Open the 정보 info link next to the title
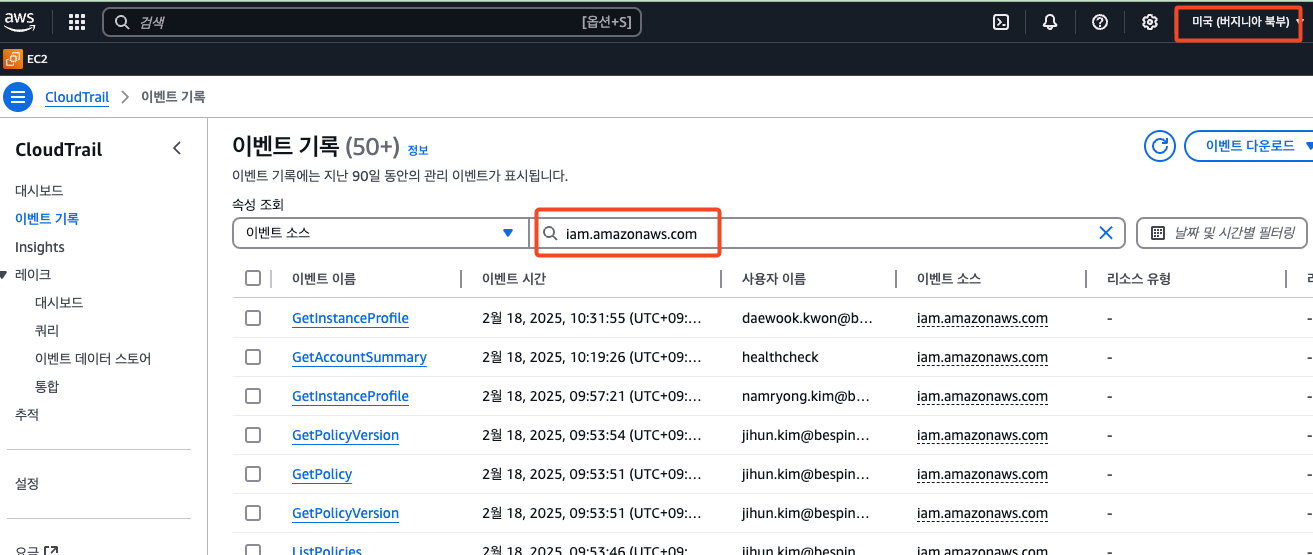1313x555 pixels. (418, 150)
